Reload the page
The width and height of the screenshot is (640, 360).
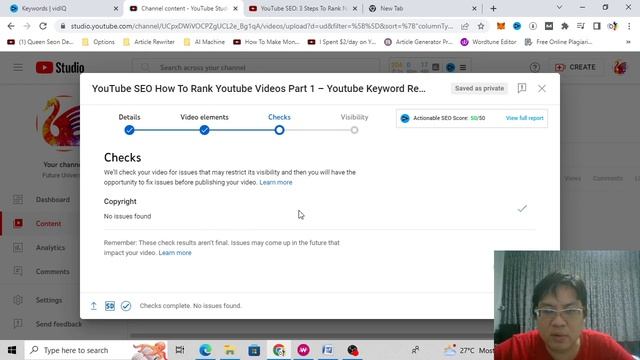click(x=43, y=26)
